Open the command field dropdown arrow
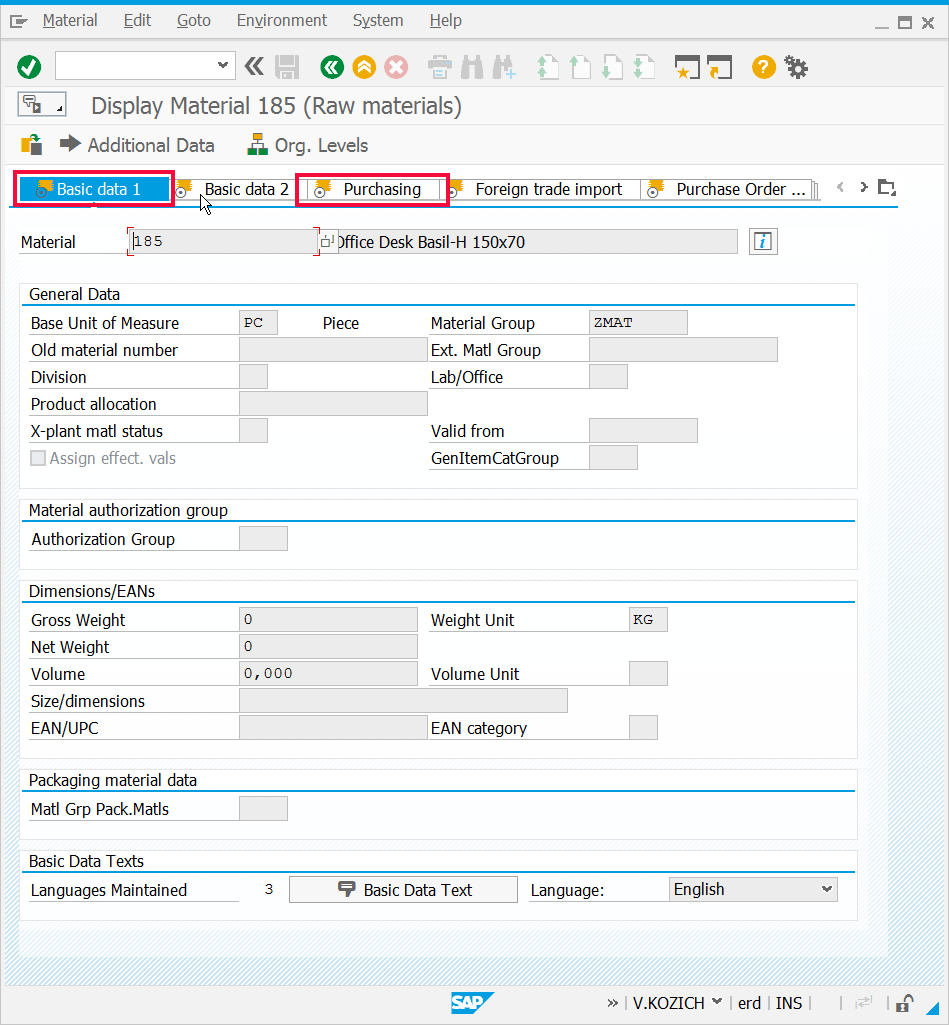 pyautogui.click(x=222, y=65)
